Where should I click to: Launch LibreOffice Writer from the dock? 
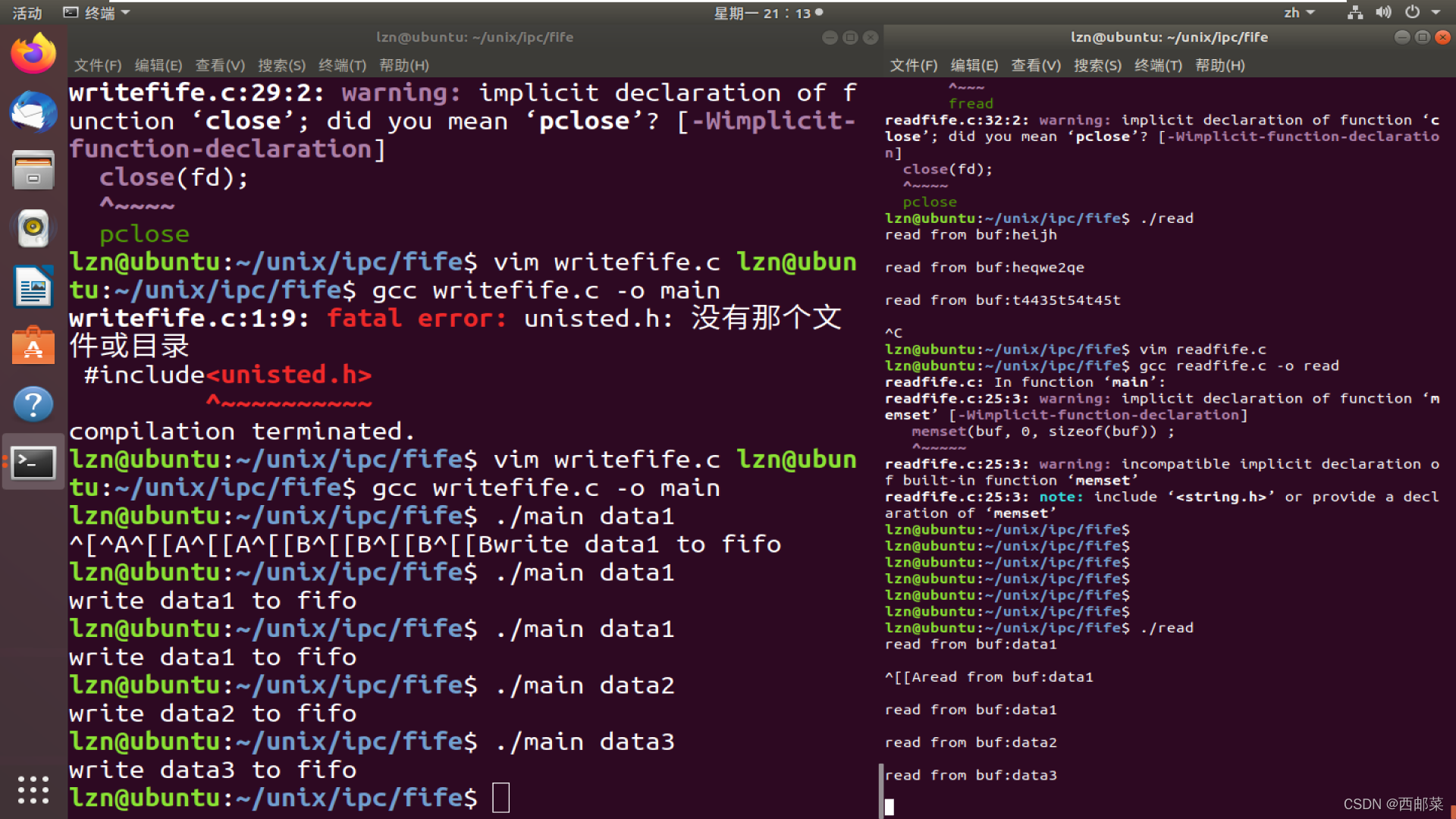coord(33,287)
